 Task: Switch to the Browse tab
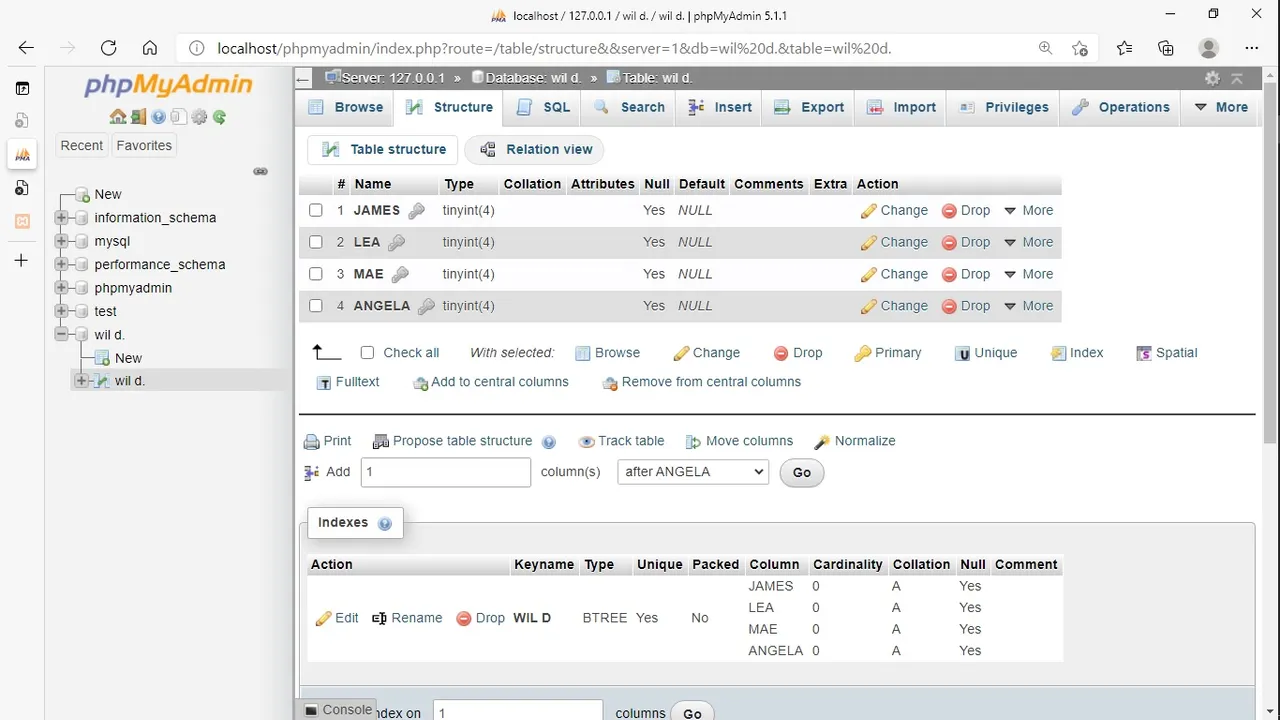point(345,107)
